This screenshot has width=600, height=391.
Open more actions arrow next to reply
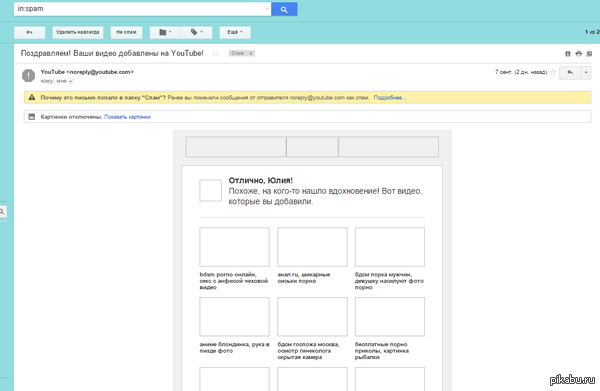point(586,73)
